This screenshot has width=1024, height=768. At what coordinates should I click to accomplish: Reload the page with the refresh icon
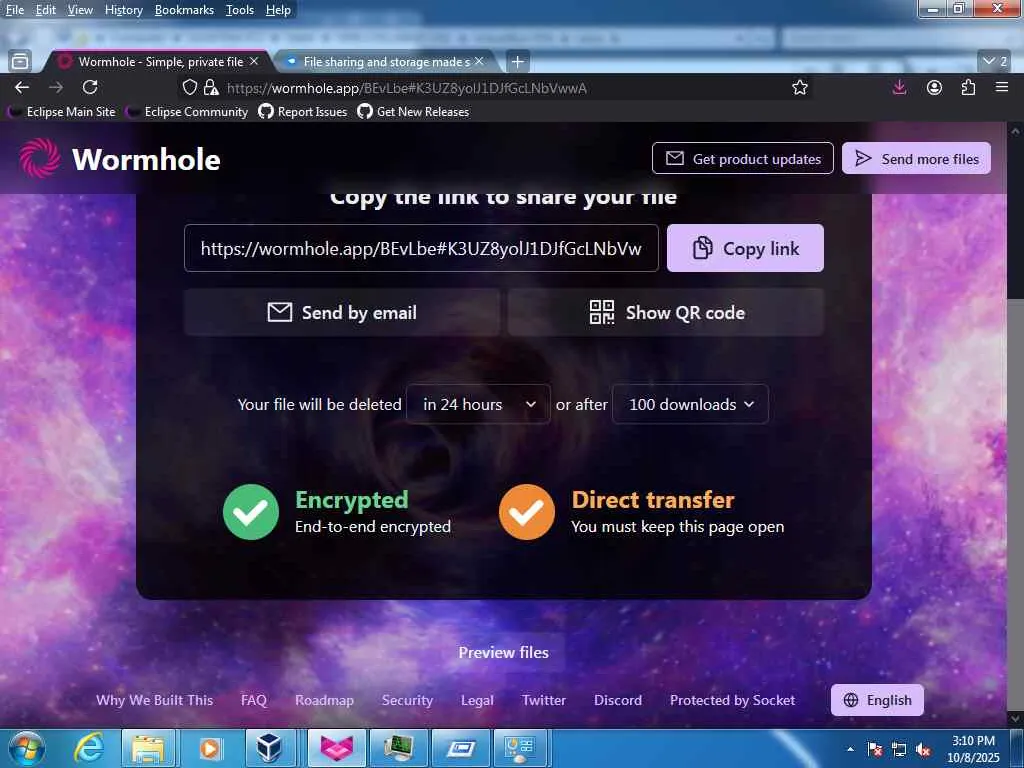[x=90, y=88]
